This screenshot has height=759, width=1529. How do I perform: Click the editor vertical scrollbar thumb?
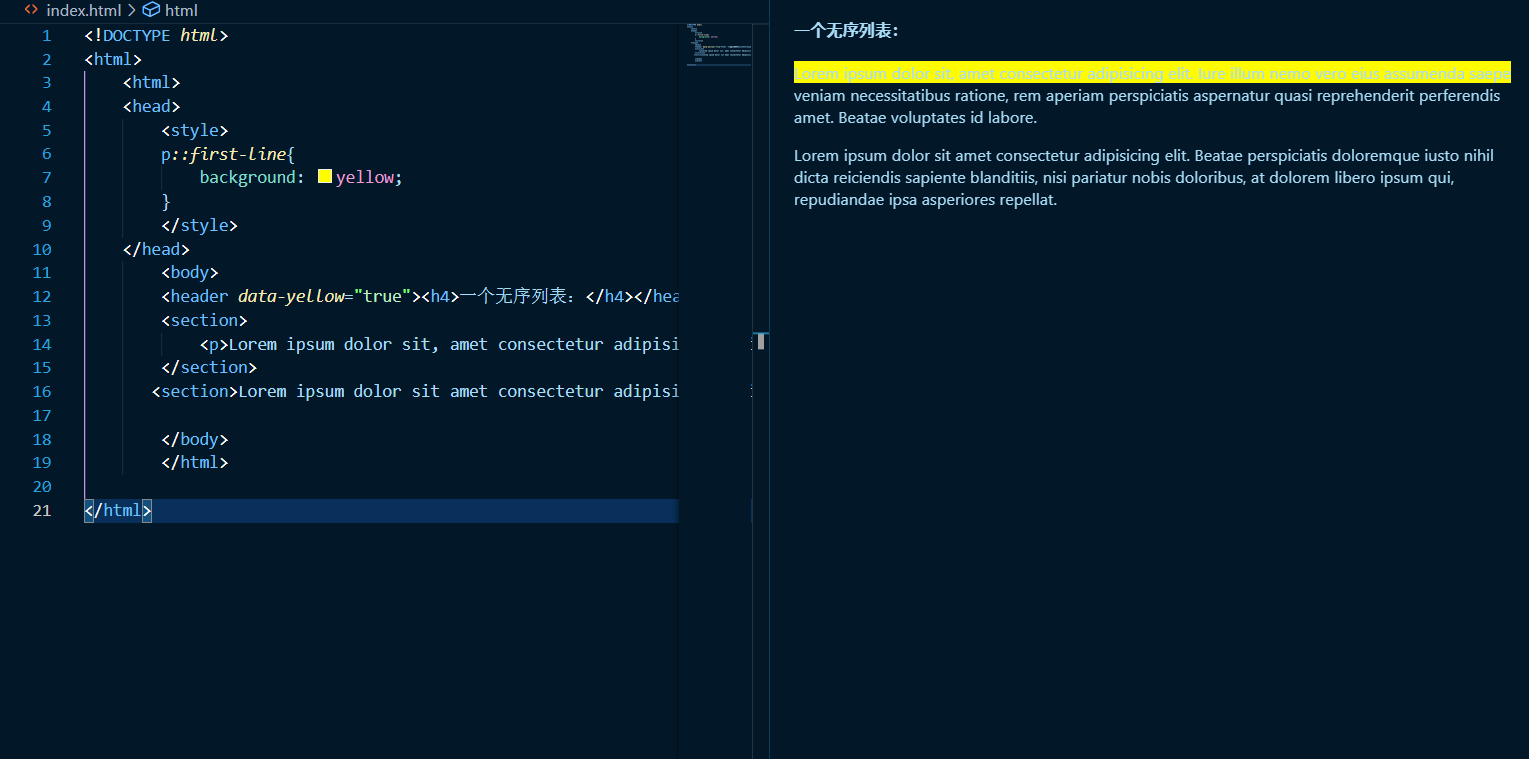coord(761,341)
